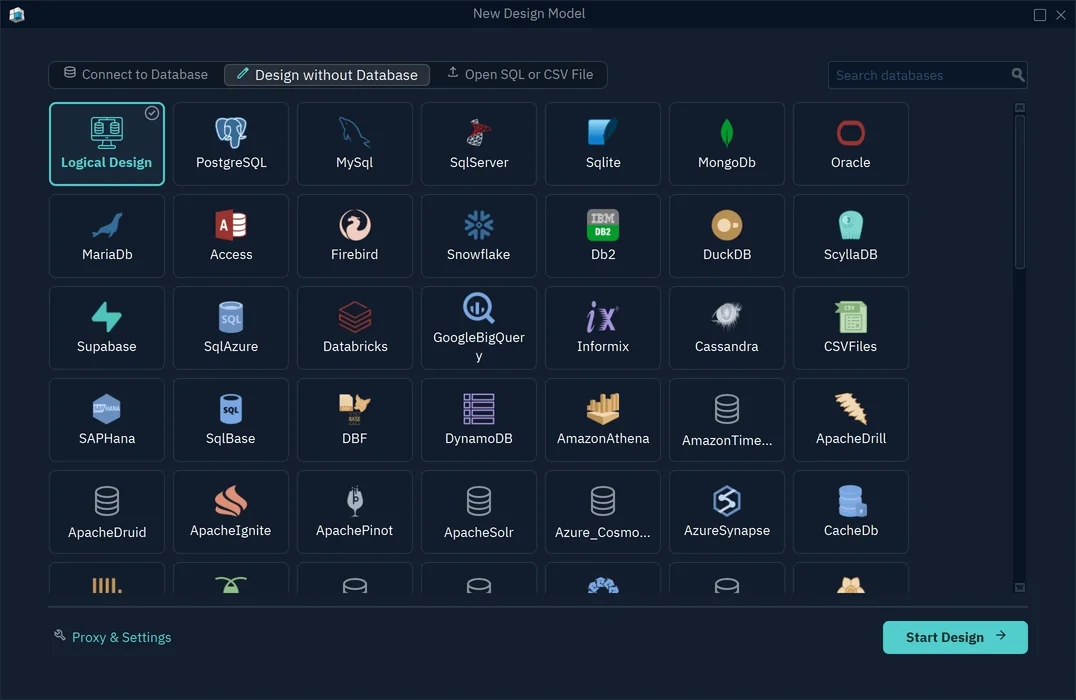
Task: Choose the Sqlite tile
Action: [603, 144]
